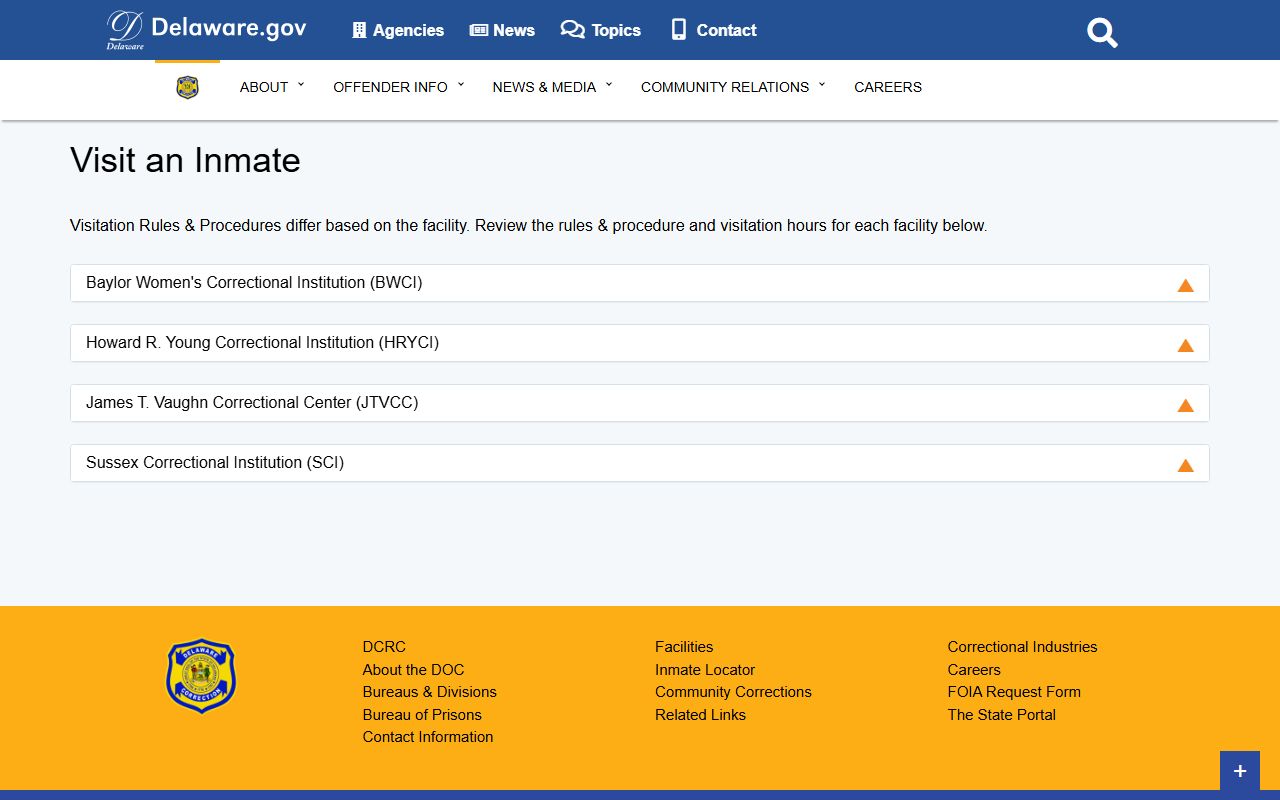Go to the Careers menu item

pyautogui.click(x=888, y=87)
